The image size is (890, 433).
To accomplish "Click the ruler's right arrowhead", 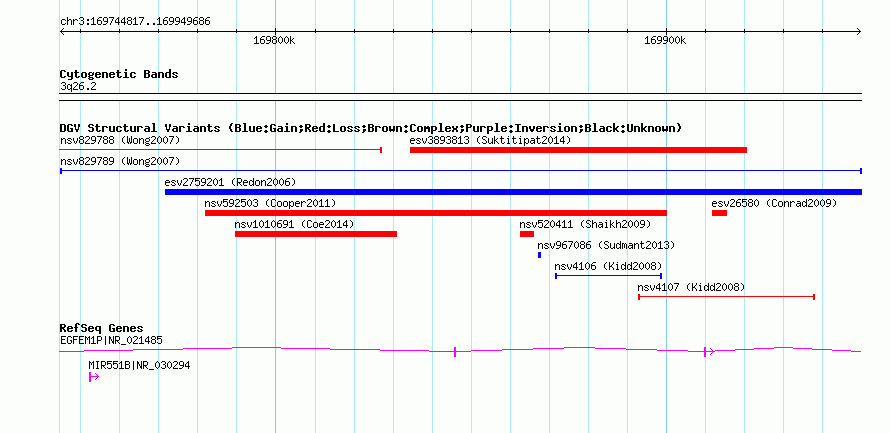I will 859,32.
